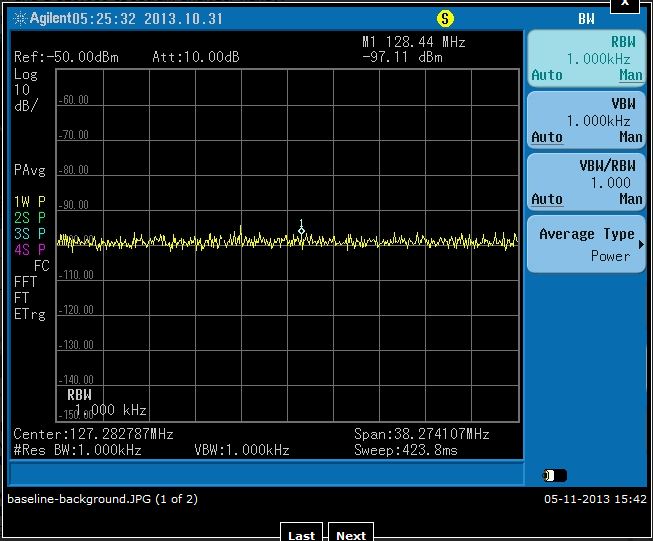This screenshot has height=541, width=653.
Task: Click the bottom VBW:1.000kHz readout
Action: 242,450
